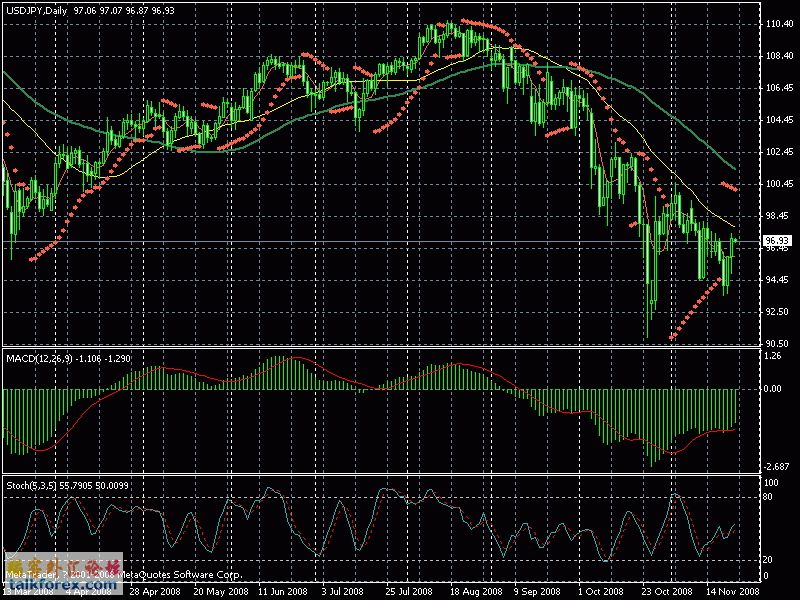Viewport: 800px width, 600px height.
Task: Click the 108.40 price axis label
Action: coord(779,56)
